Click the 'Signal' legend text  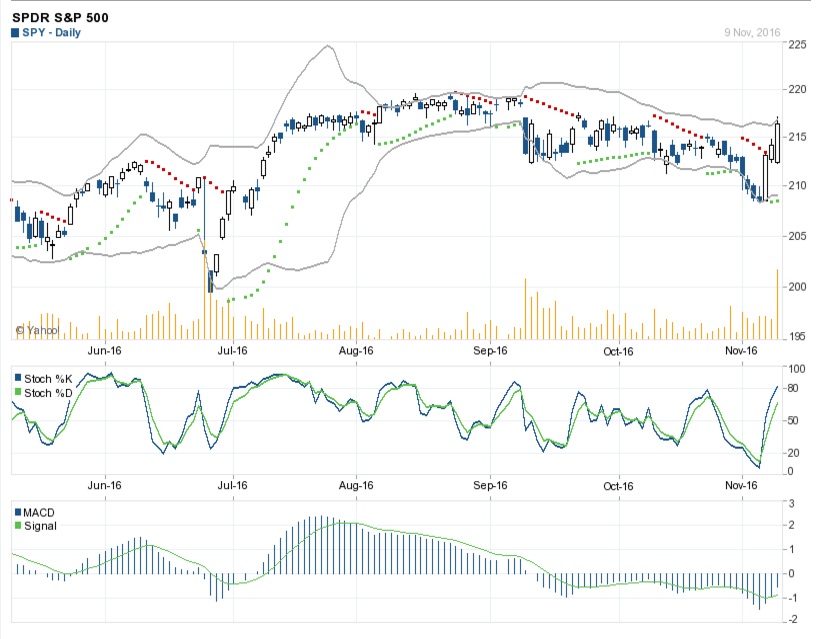40,526
